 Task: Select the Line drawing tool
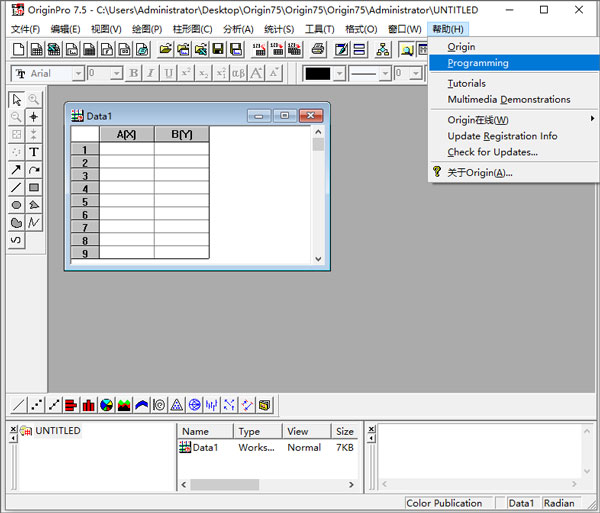pyautogui.click(x=16, y=187)
